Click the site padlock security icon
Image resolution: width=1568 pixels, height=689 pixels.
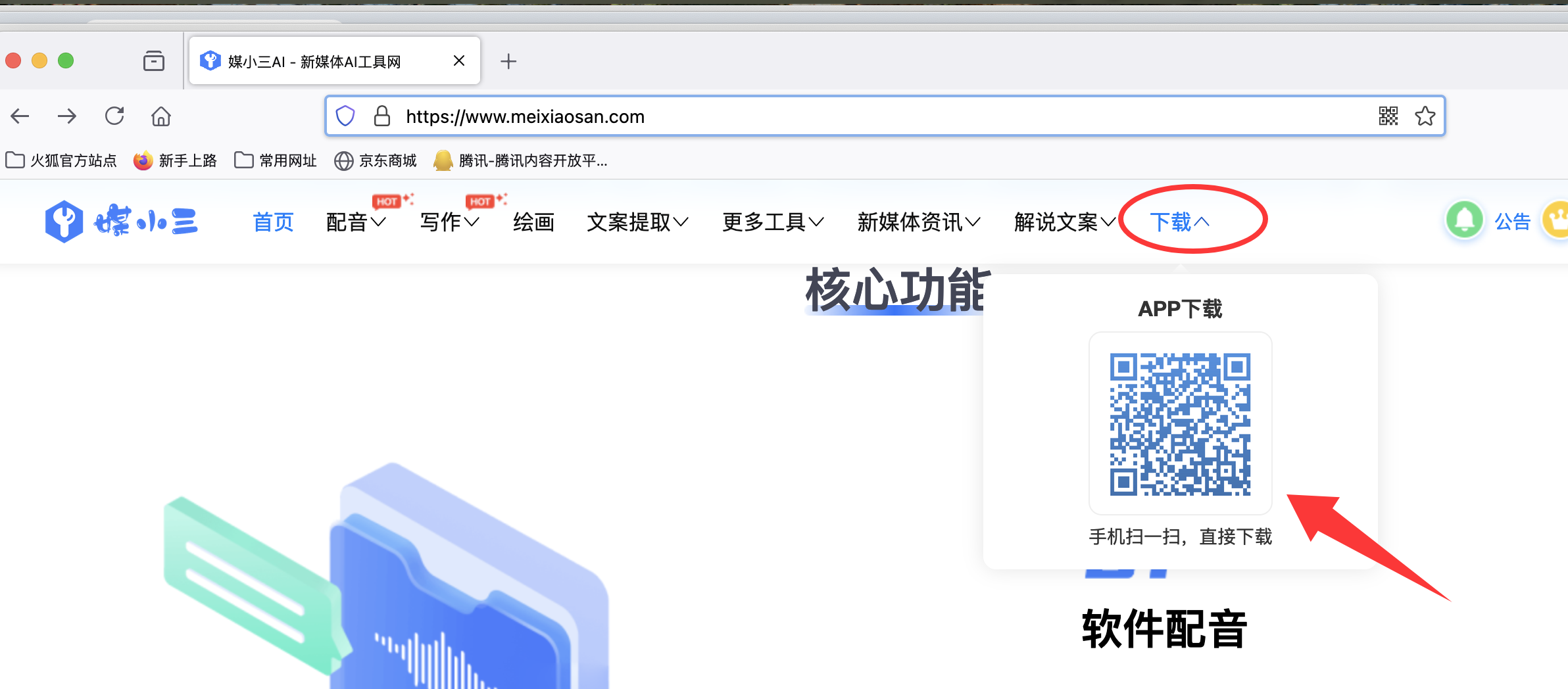point(381,116)
